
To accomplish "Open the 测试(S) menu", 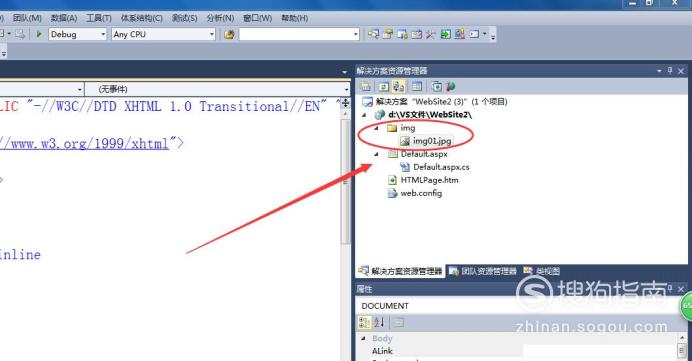I will coord(184,18).
